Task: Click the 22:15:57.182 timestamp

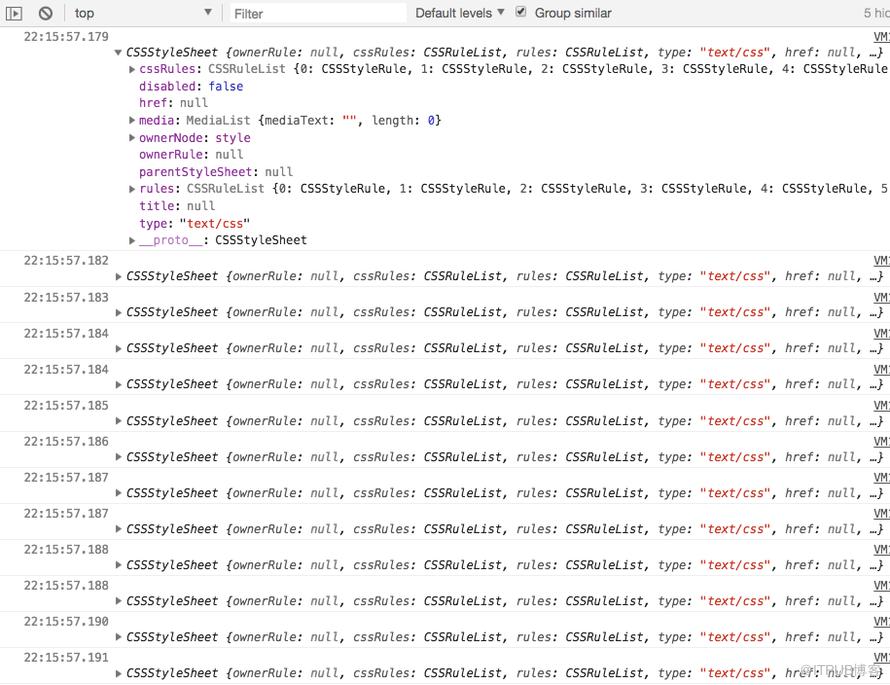Action: [x=66, y=261]
